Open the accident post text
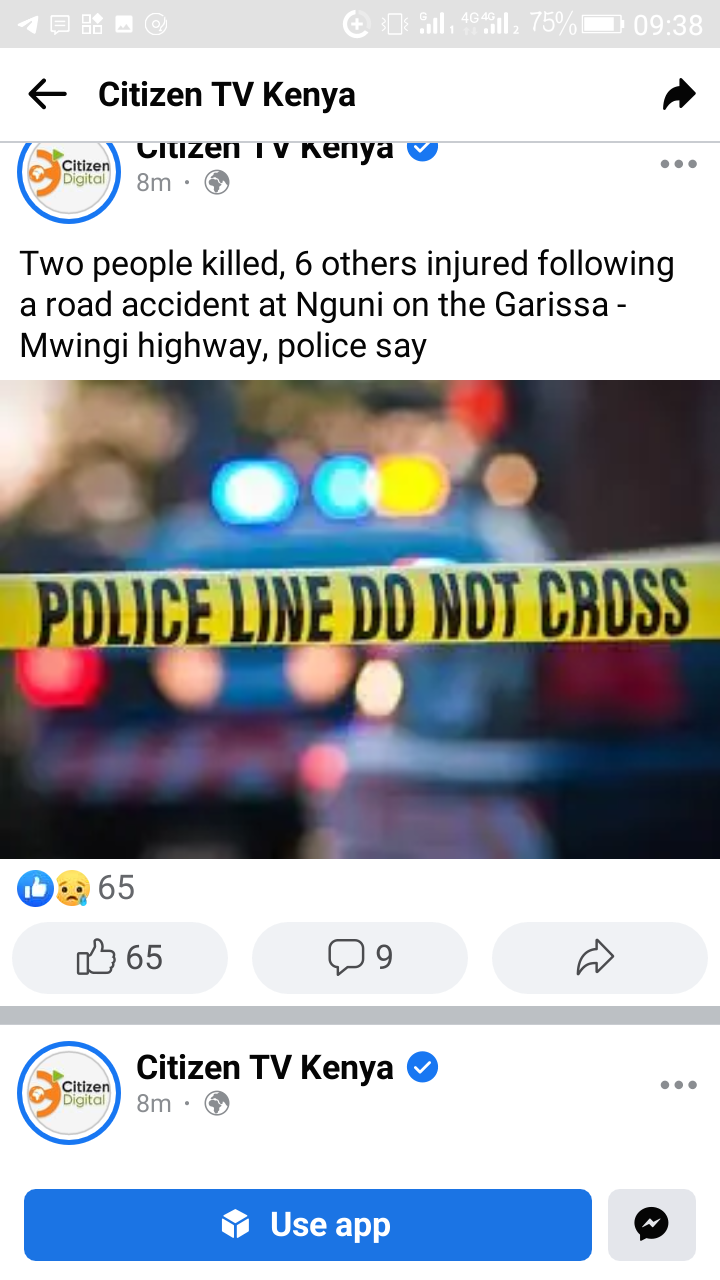This screenshot has height=1280, width=720. (347, 305)
